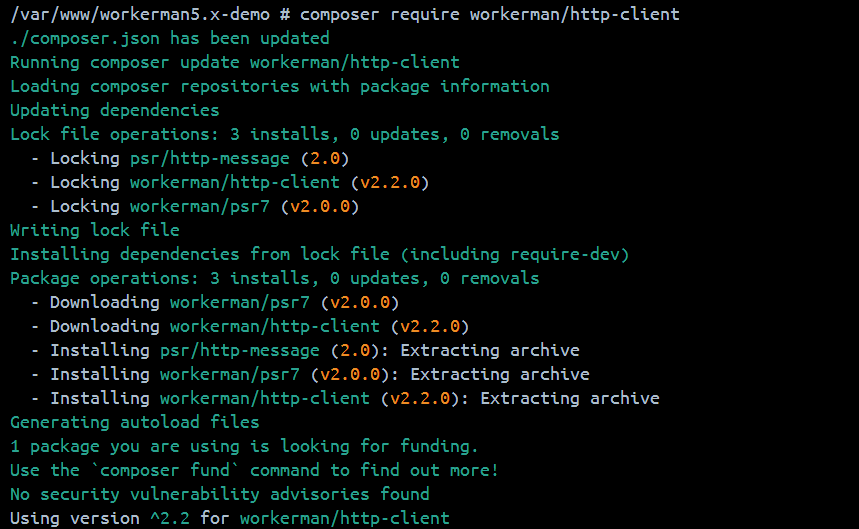Click 'Installing dependencies from lock file' line
The width and height of the screenshot is (859, 529).
(319, 254)
